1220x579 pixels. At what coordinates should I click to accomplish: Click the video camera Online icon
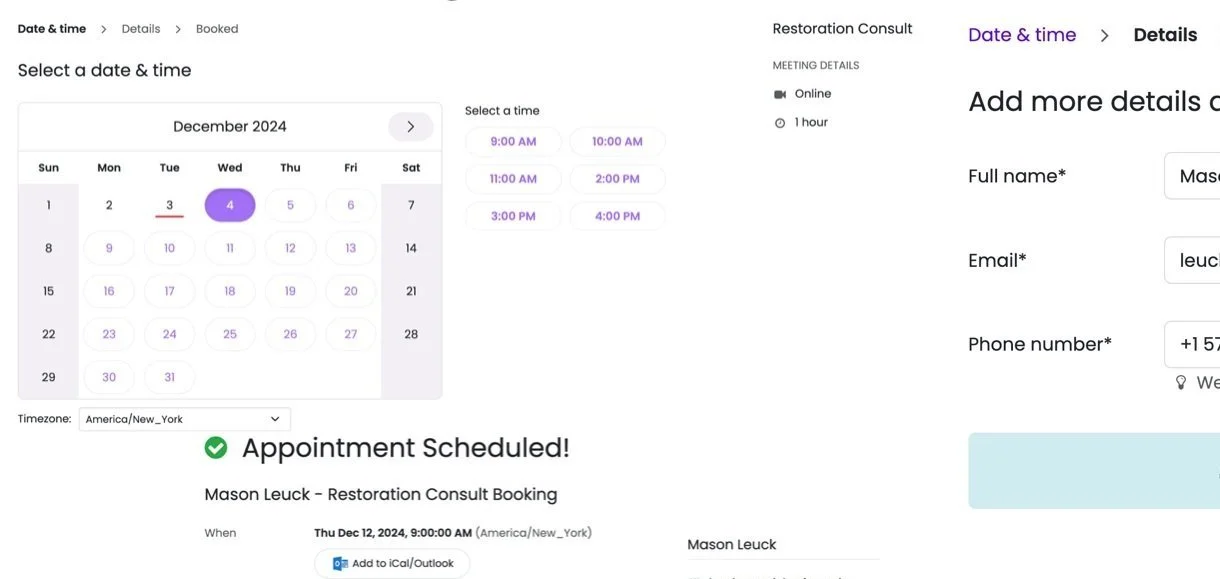[x=780, y=94]
